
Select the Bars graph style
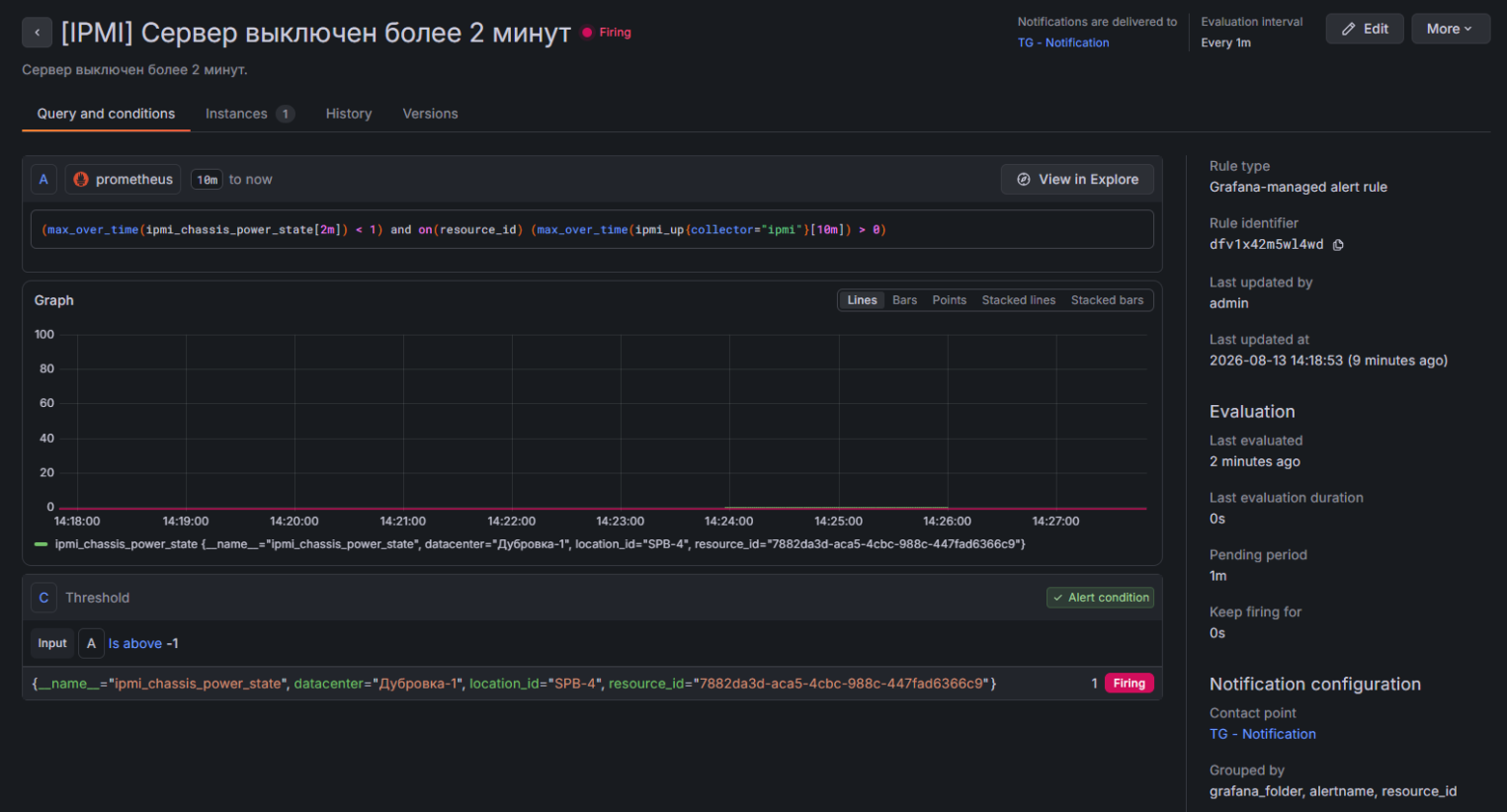904,300
